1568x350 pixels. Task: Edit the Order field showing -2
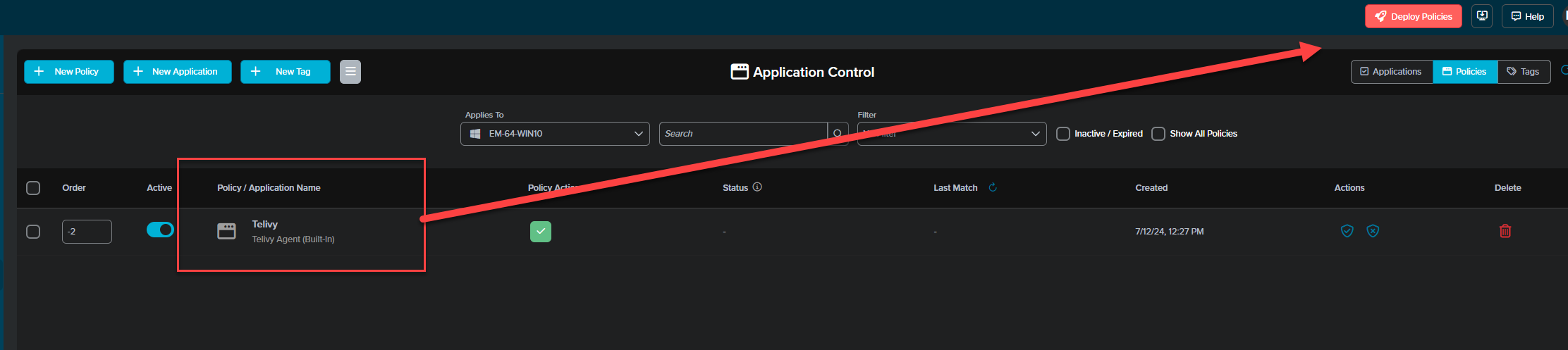[87, 232]
